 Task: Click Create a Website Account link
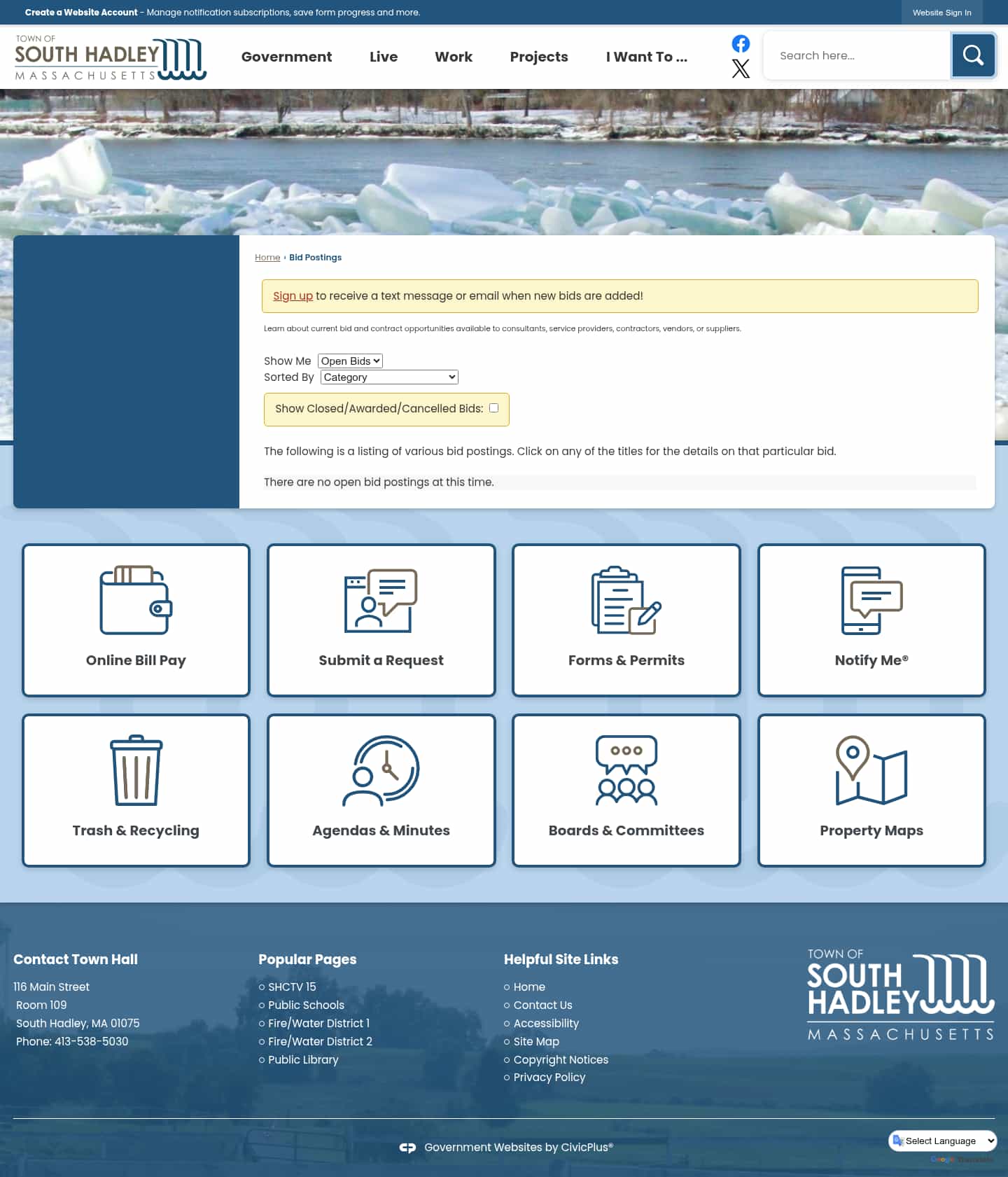click(81, 13)
